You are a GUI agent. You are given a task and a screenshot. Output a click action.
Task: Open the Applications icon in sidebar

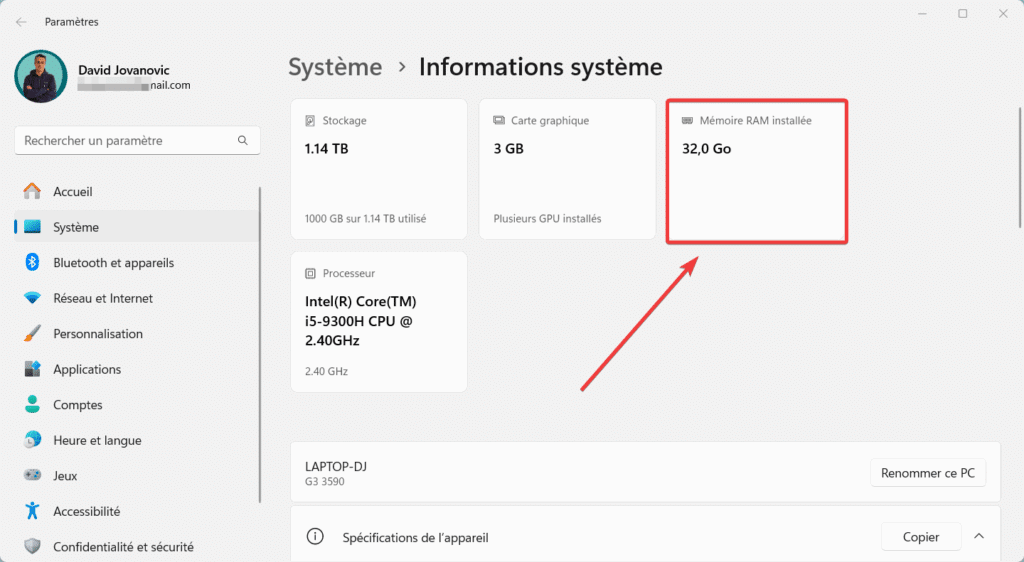click(x=33, y=369)
